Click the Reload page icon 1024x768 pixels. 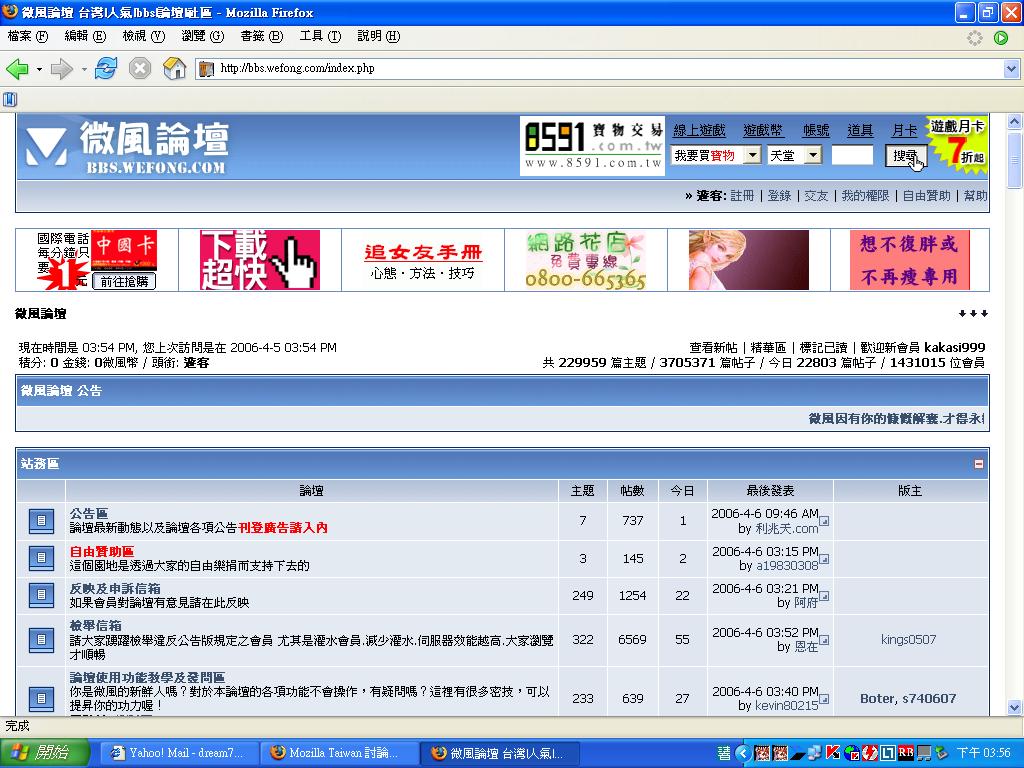[106, 69]
